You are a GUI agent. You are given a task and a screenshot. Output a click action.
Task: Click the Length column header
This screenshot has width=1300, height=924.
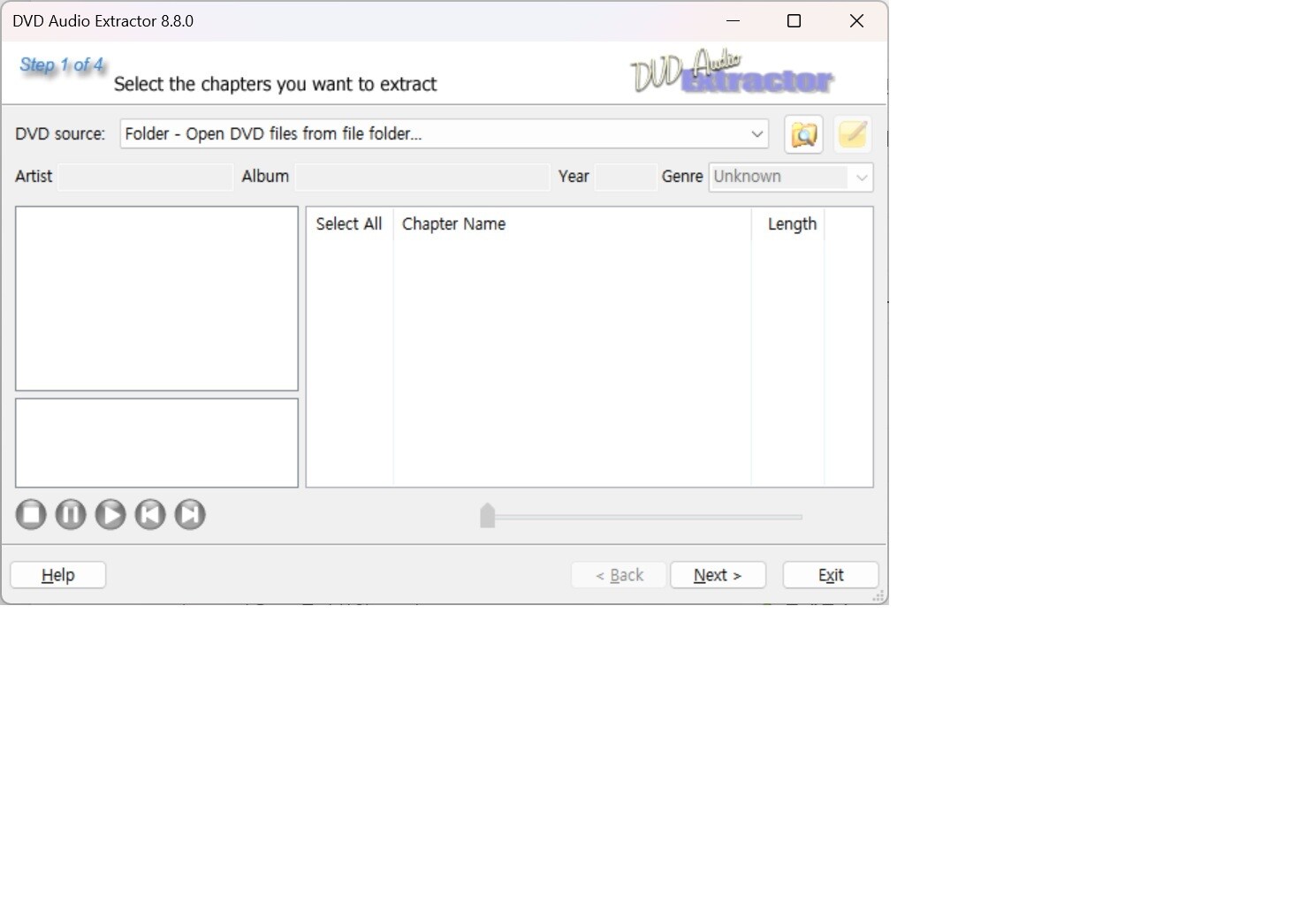(787, 223)
